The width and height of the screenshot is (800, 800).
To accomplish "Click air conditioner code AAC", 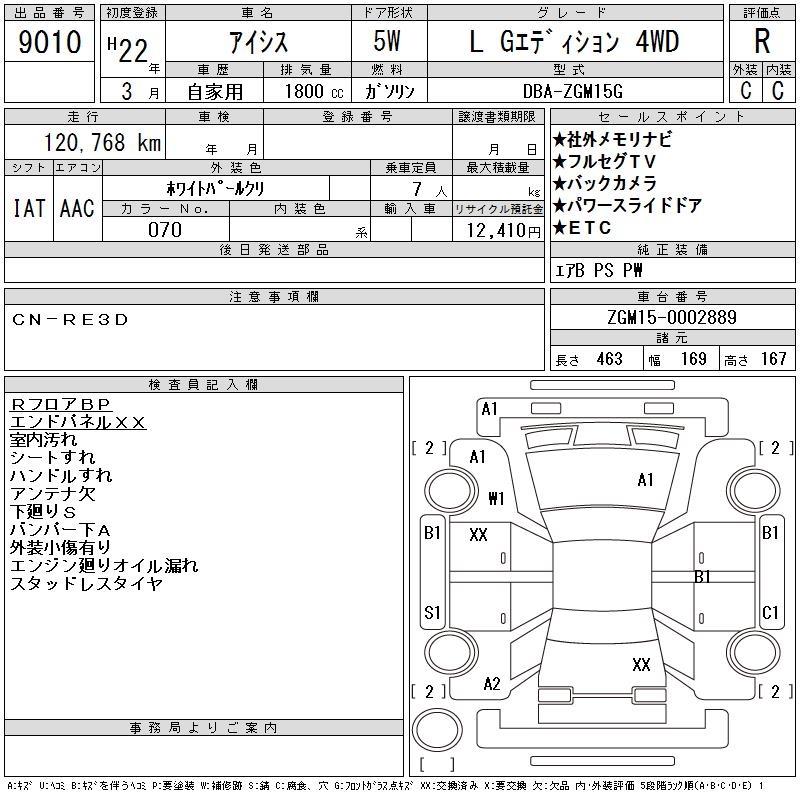I will click(77, 208).
